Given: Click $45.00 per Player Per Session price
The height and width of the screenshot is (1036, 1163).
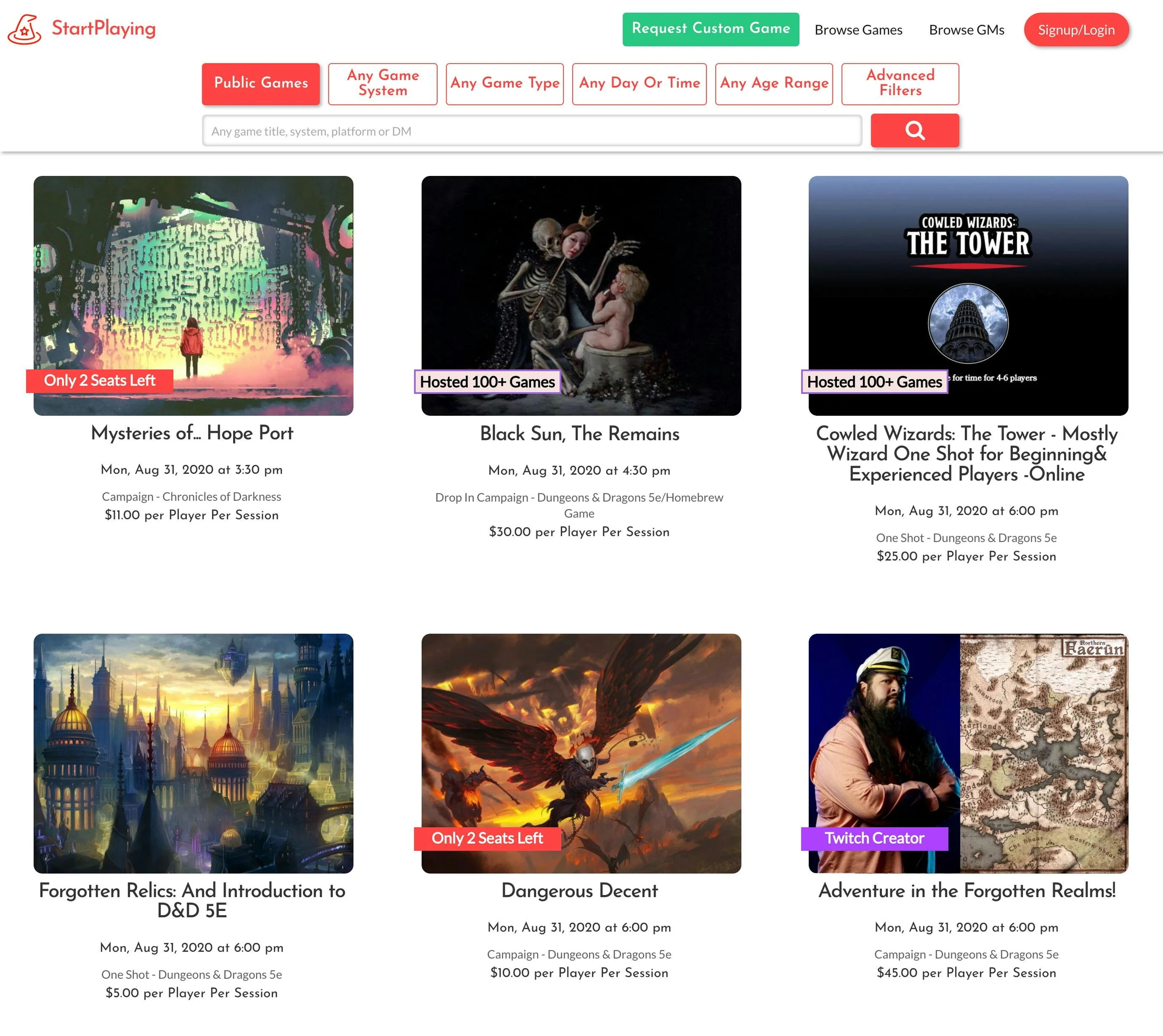Looking at the screenshot, I should tap(967, 973).
